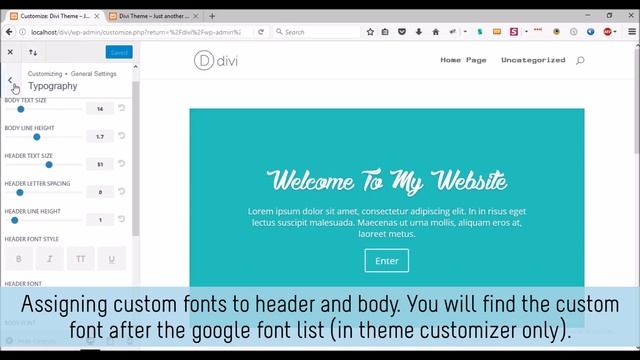Viewport: 640px width, 360px height.
Task: Click the site info icon in address bar
Action: [23, 32]
